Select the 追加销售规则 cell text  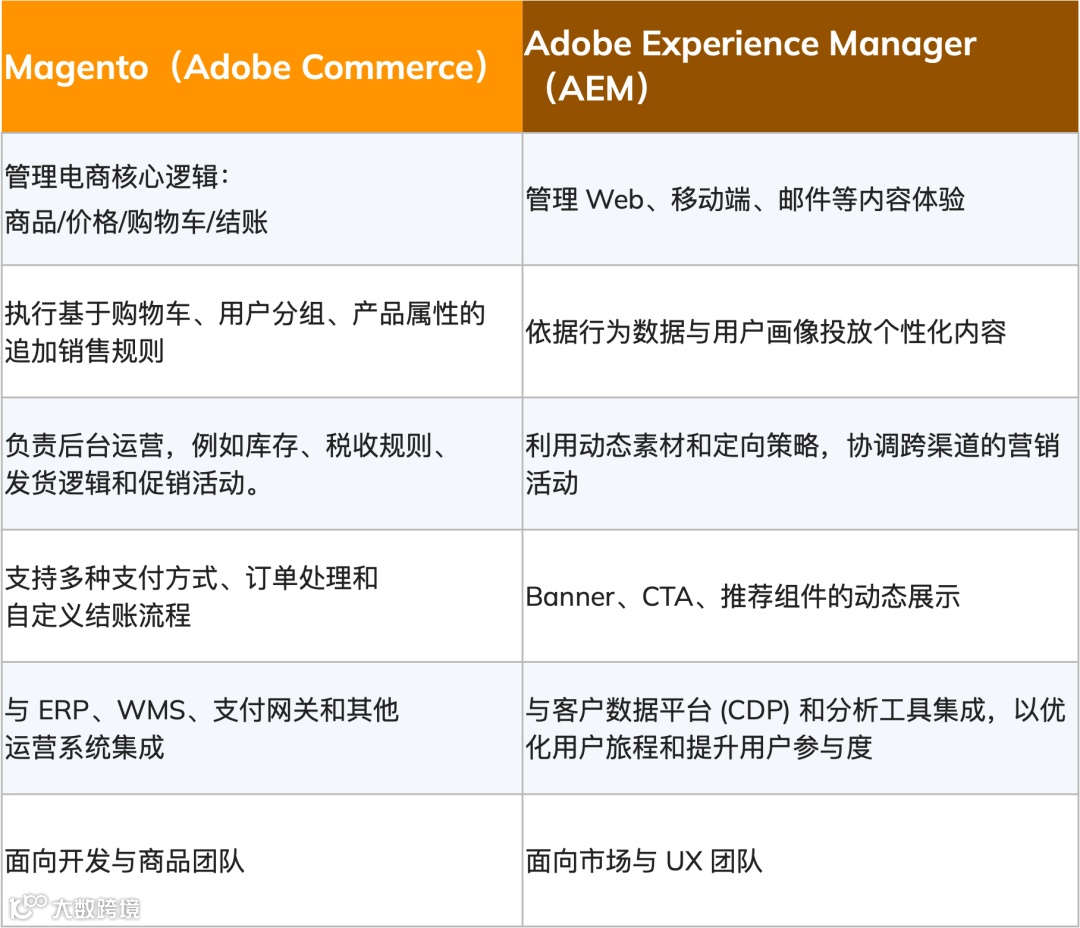(85, 351)
